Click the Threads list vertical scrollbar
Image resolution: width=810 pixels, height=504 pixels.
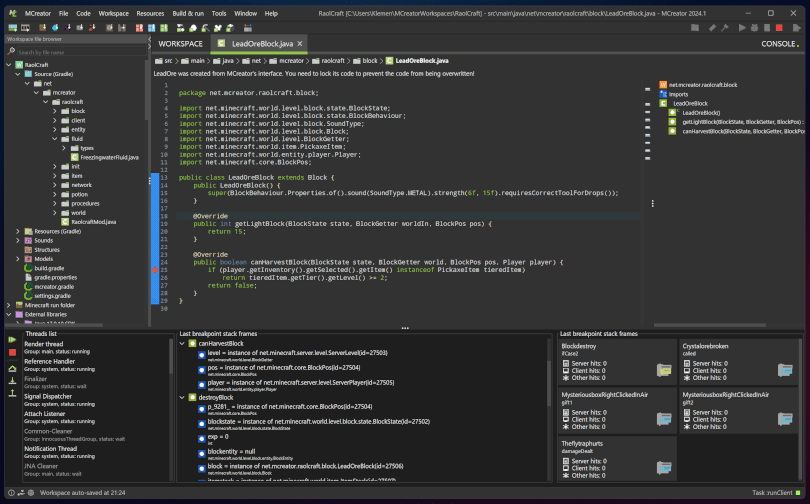pyautogui.click(x=170, y=356)
